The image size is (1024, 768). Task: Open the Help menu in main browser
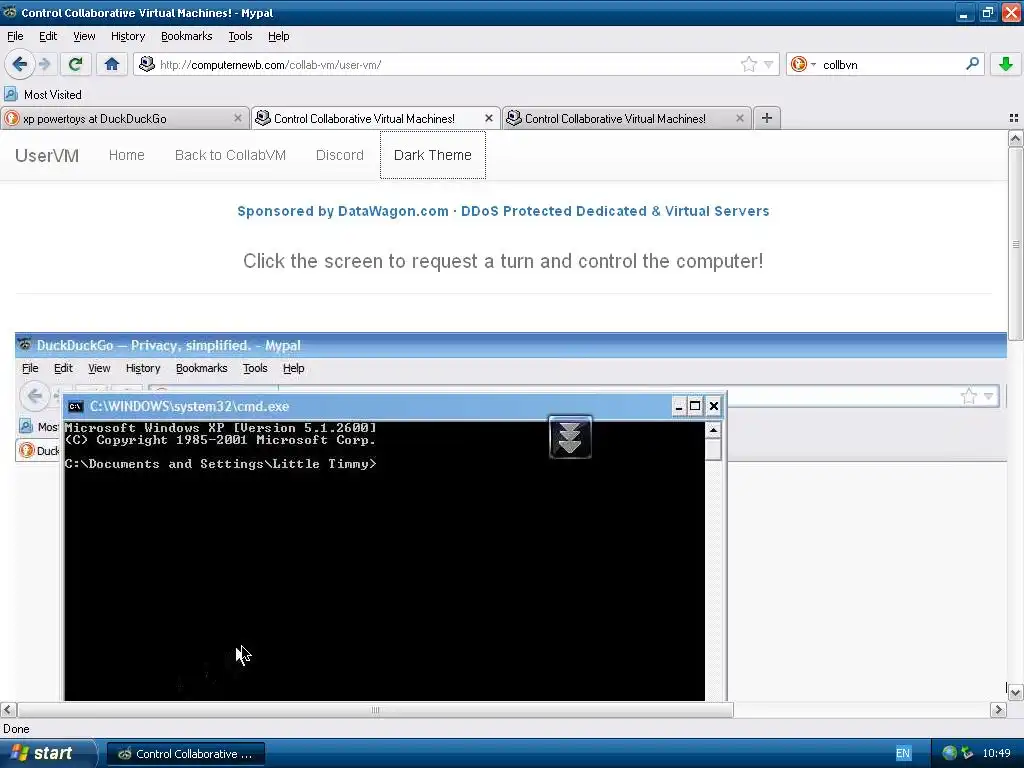tap(278, 36)
